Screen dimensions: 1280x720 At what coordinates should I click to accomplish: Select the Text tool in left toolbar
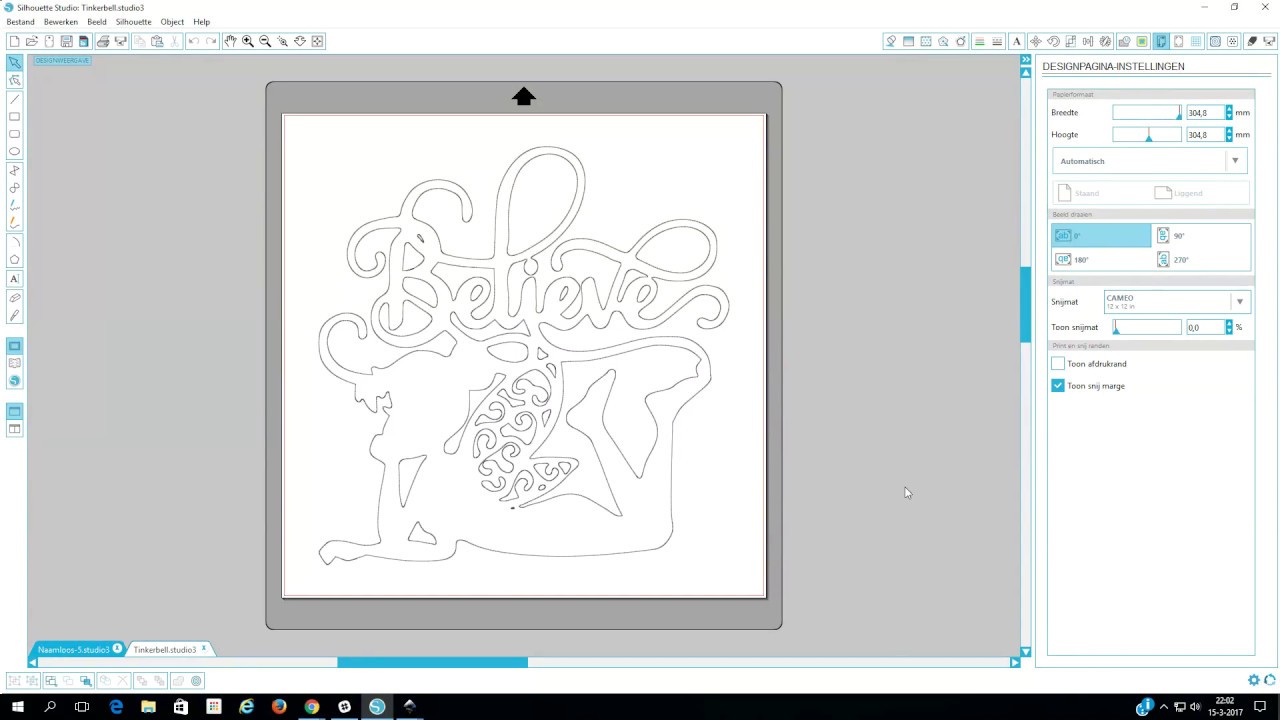(15, 279)
